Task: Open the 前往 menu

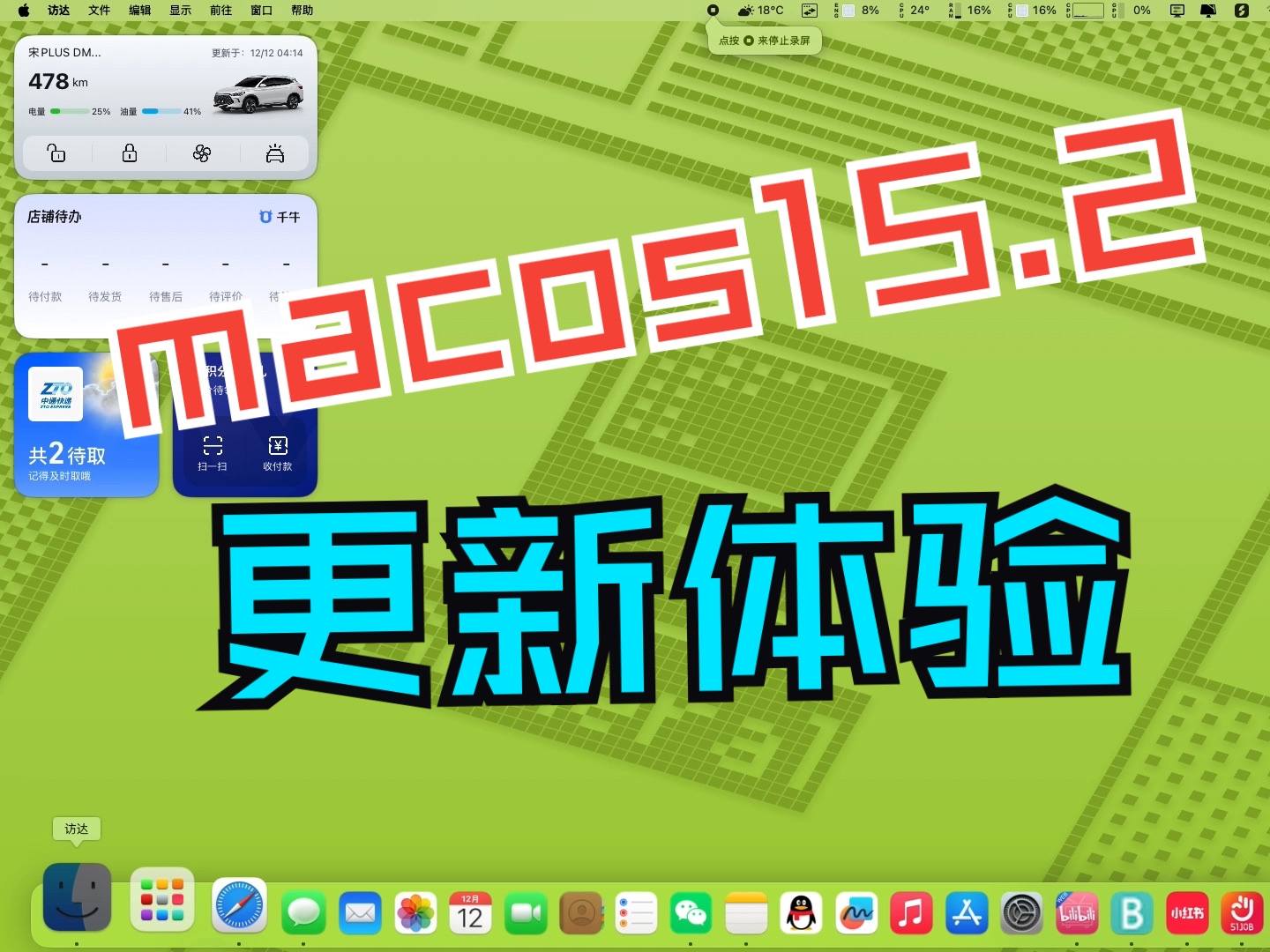Action: click(x=221, y=11)
